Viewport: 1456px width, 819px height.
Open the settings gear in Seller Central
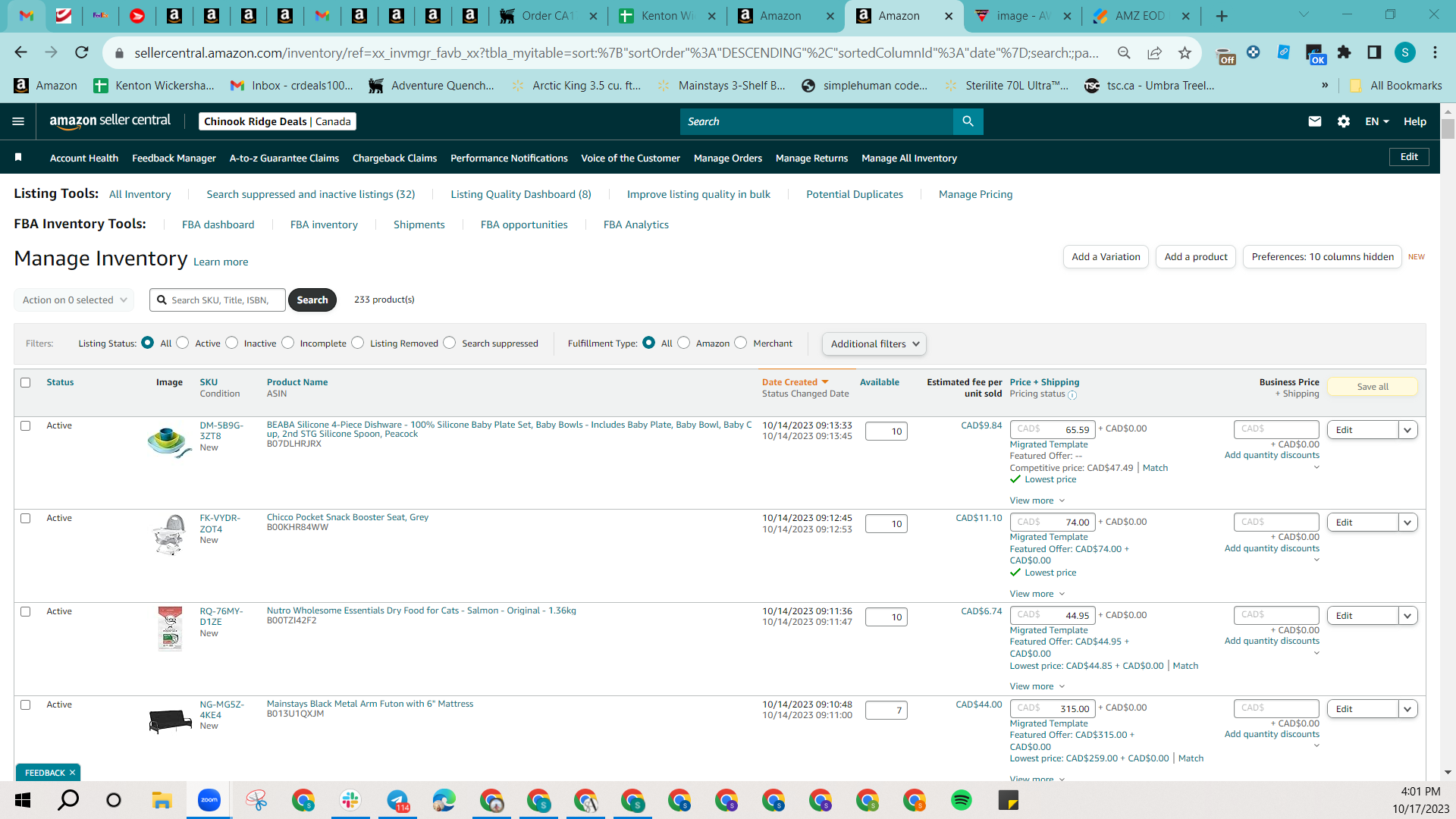tap(1344, 121)
